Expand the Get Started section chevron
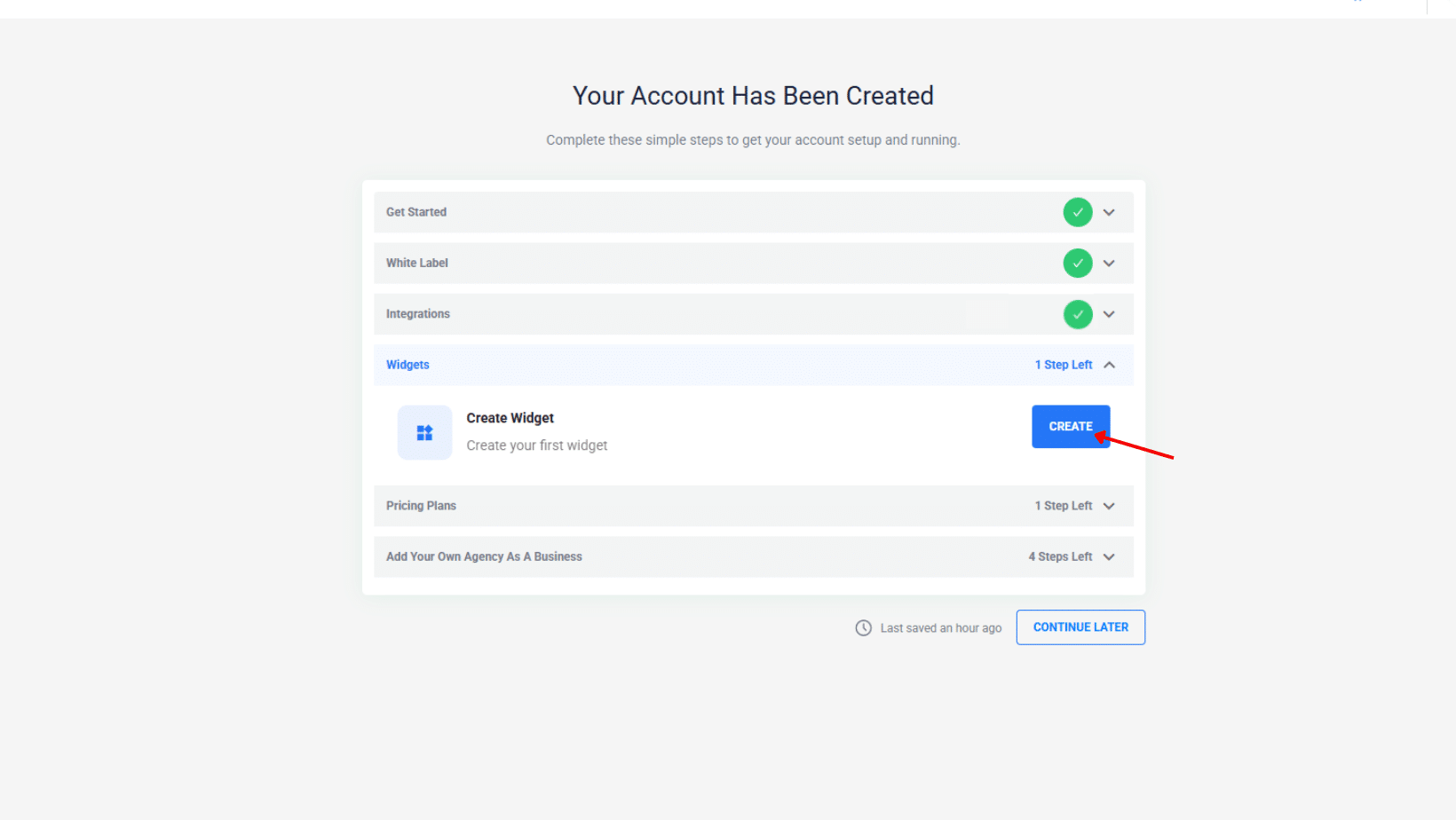This screenshot has height=820, width=1456. [x=1109, y=212]
